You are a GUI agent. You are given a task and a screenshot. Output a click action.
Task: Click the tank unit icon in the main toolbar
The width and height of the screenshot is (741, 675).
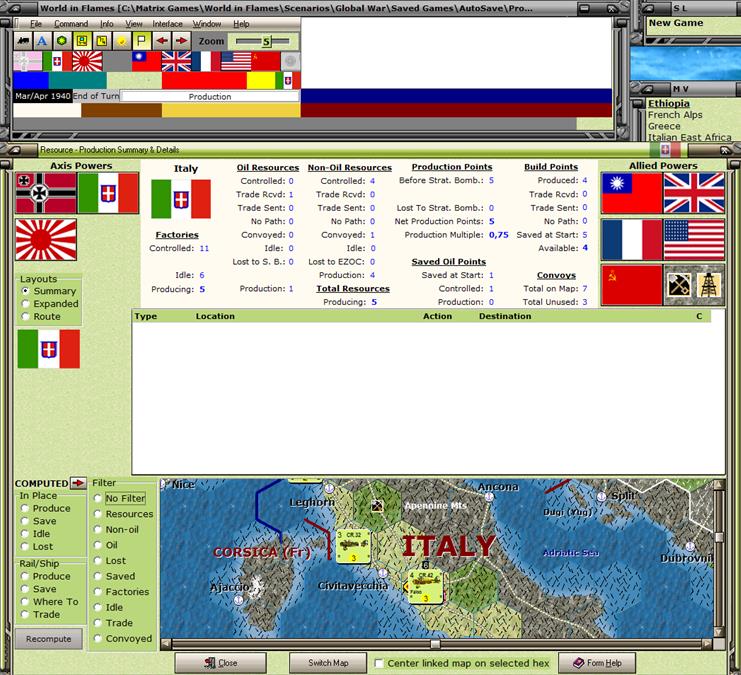point(23,41)
